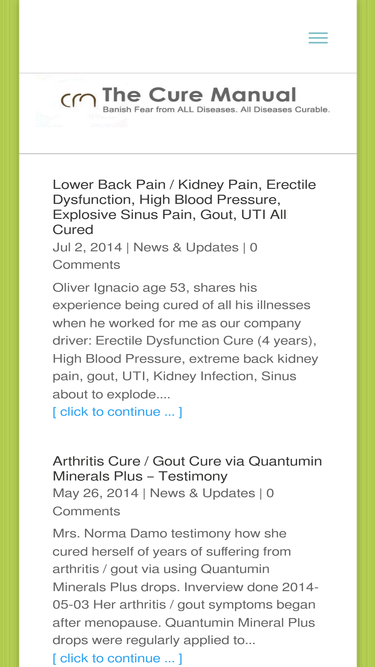Click The Cure Manual site title

pyautogui.click(x=199, y=94)
